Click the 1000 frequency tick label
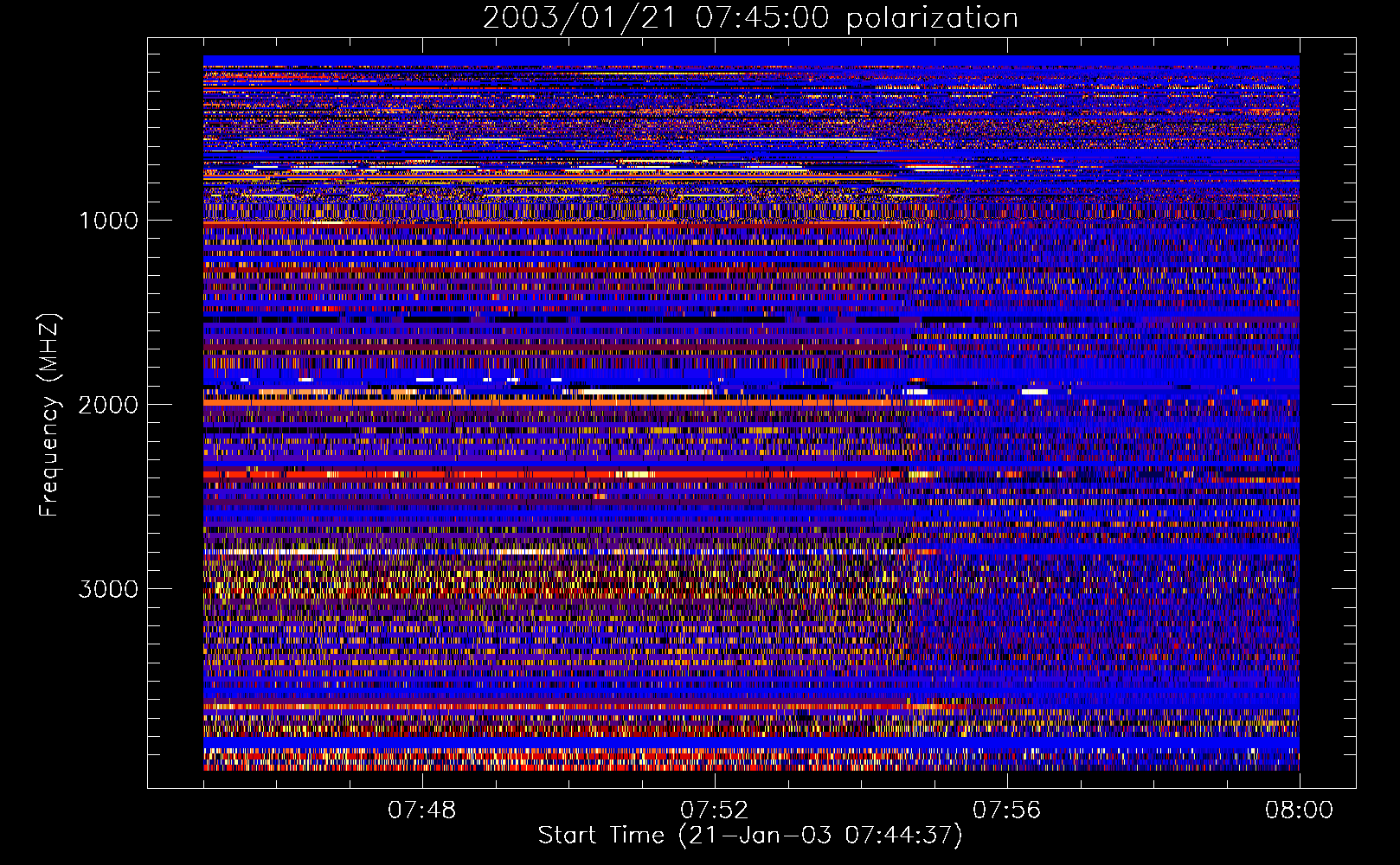Image resolution: width=1400 pixels, height=865 pixels. click(x=108, y=221)
